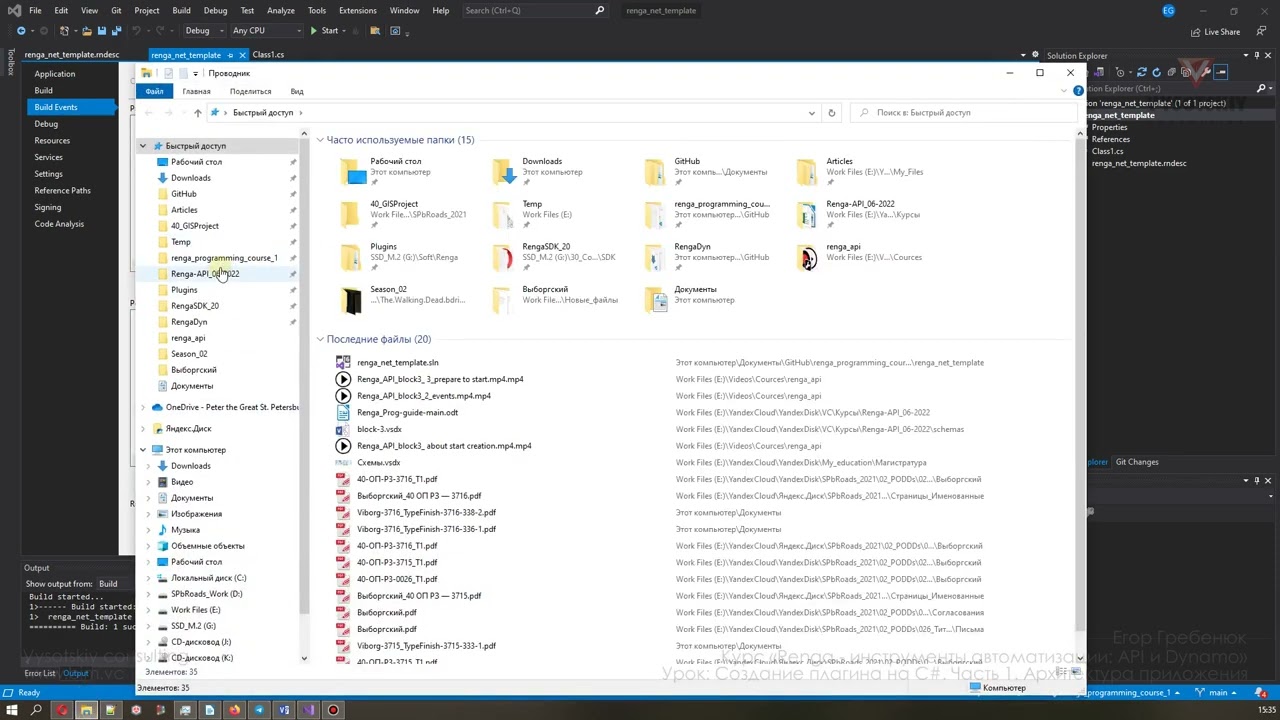Open the Вид ribbon tab
The height and width of the screenshot is (720, 1280).
tap(297, 91)
